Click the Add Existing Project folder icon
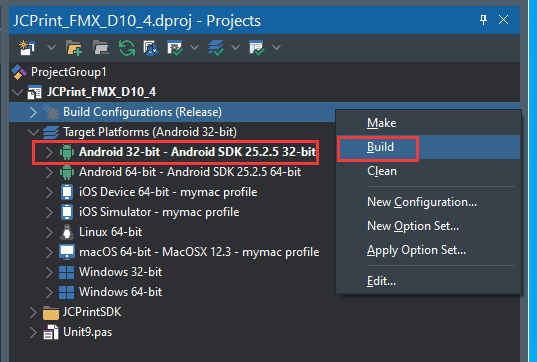 74,47
